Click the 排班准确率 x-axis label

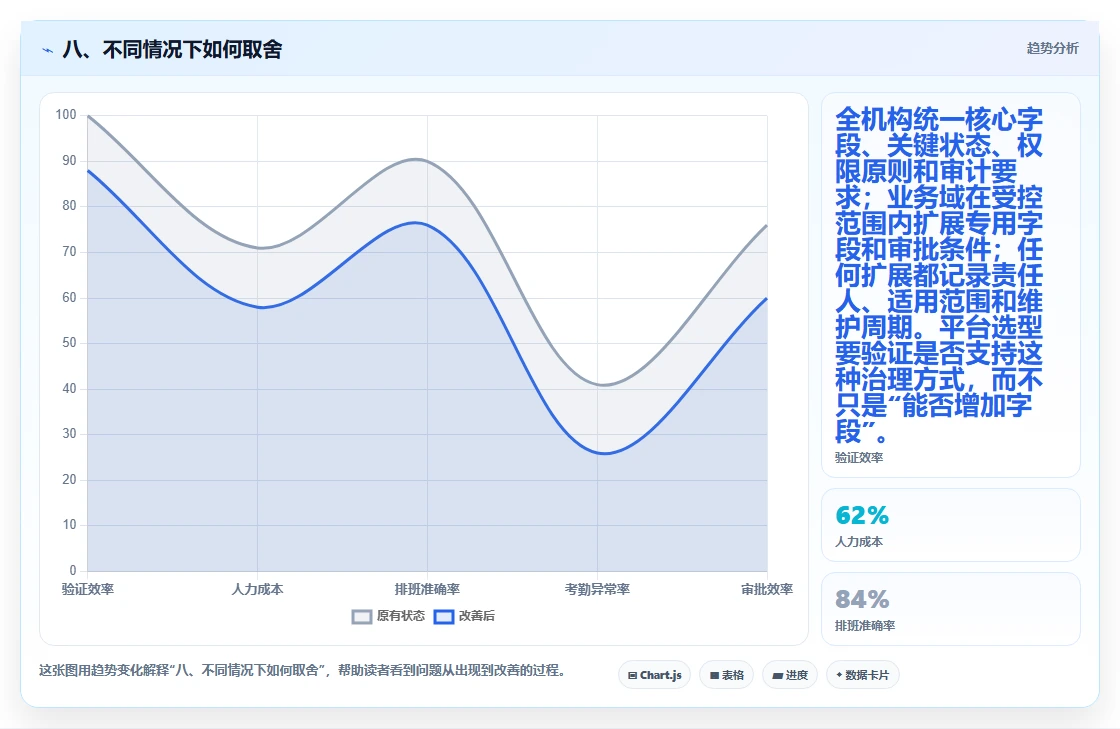click(427, 590)
